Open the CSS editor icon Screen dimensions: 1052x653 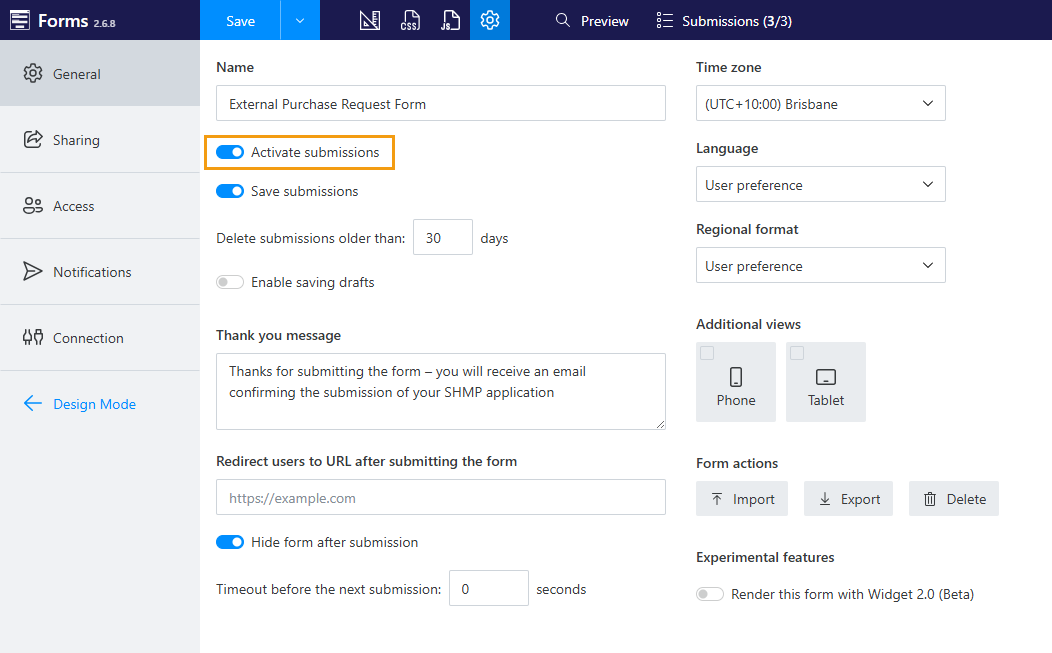(410, 20)
